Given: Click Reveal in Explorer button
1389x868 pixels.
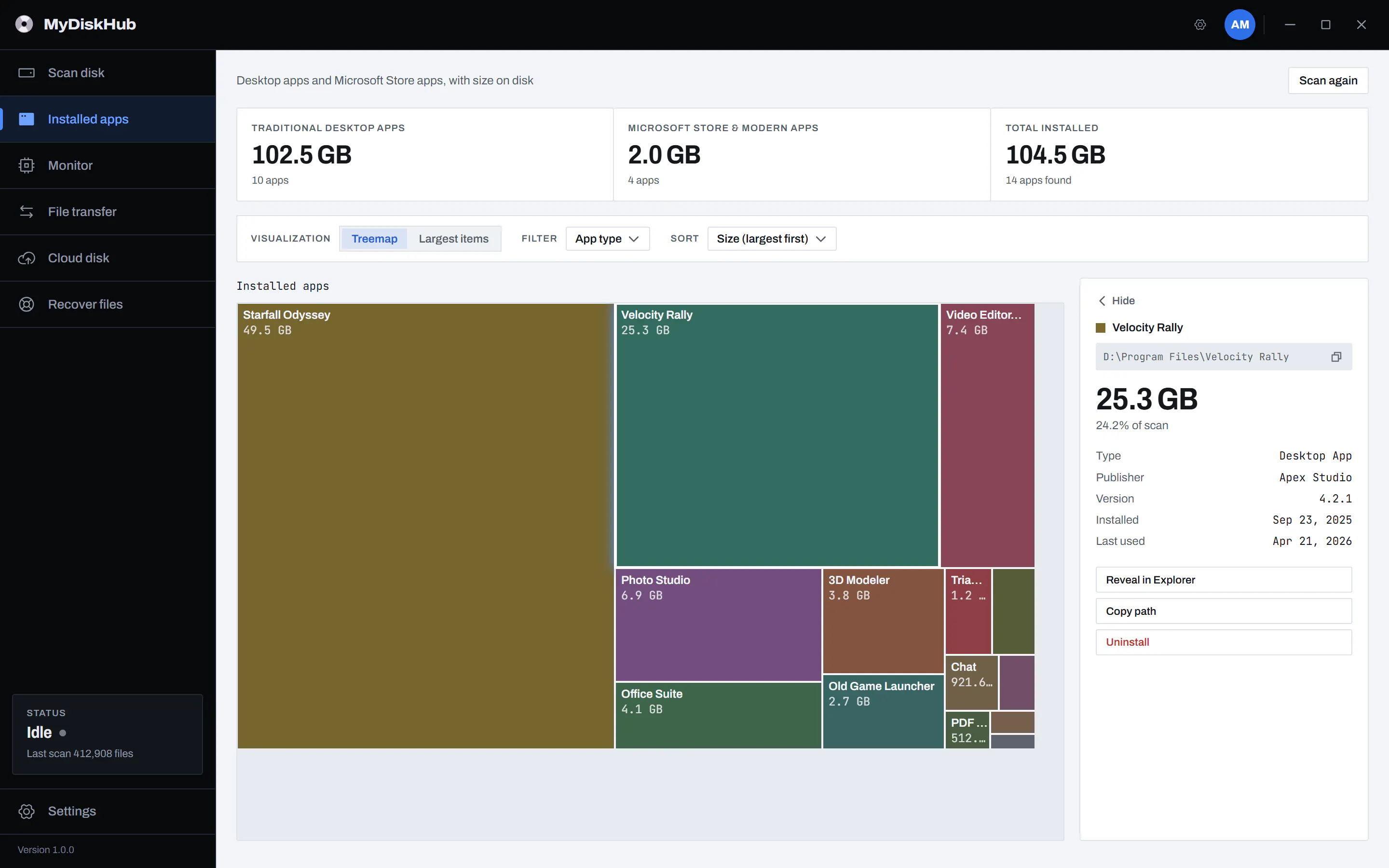Looking at the screenshot, I should tap(1223, 580).
